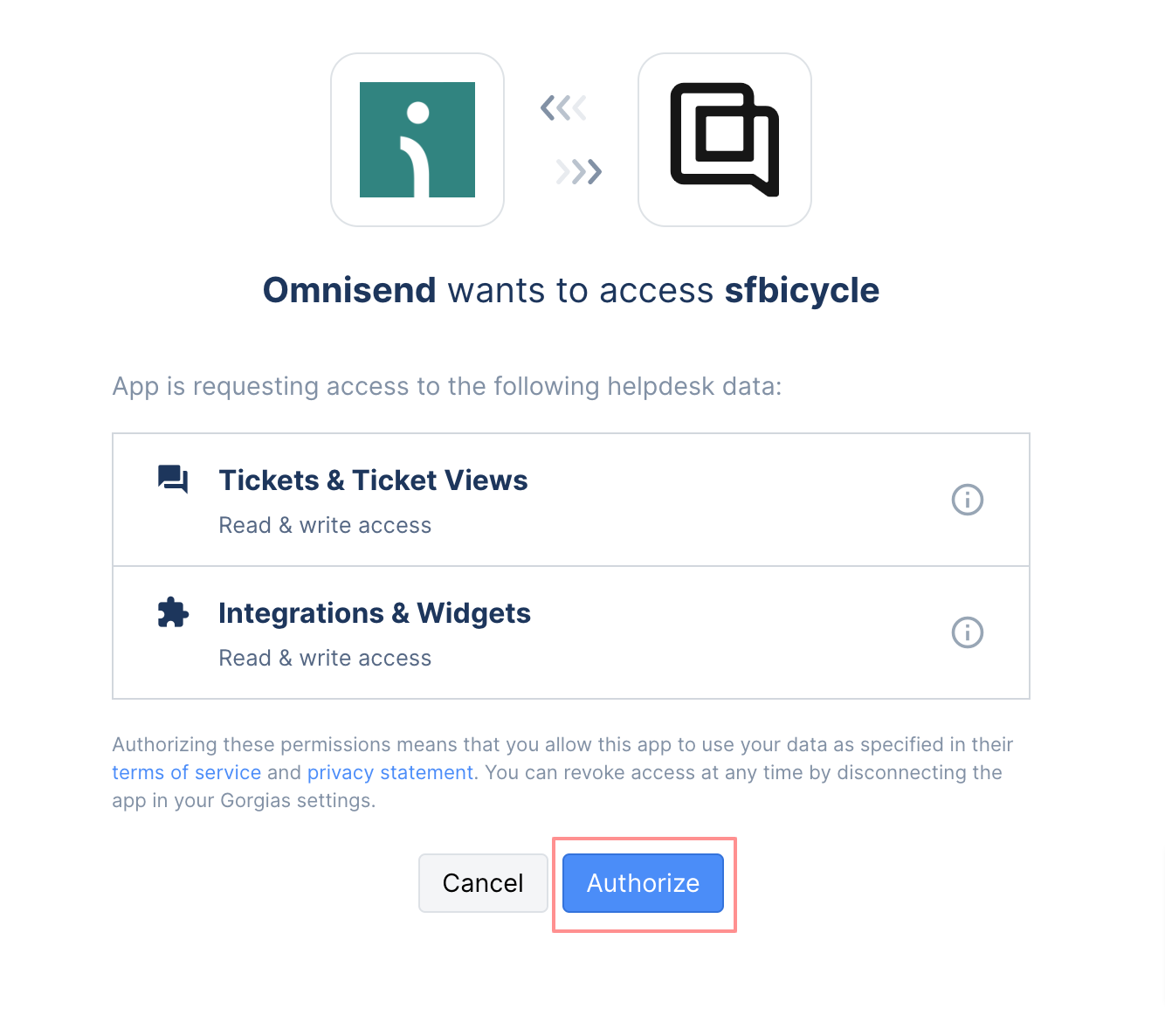Click the 'App is requesting access' text
The image size is (1165, 1036).
point(447,386)
